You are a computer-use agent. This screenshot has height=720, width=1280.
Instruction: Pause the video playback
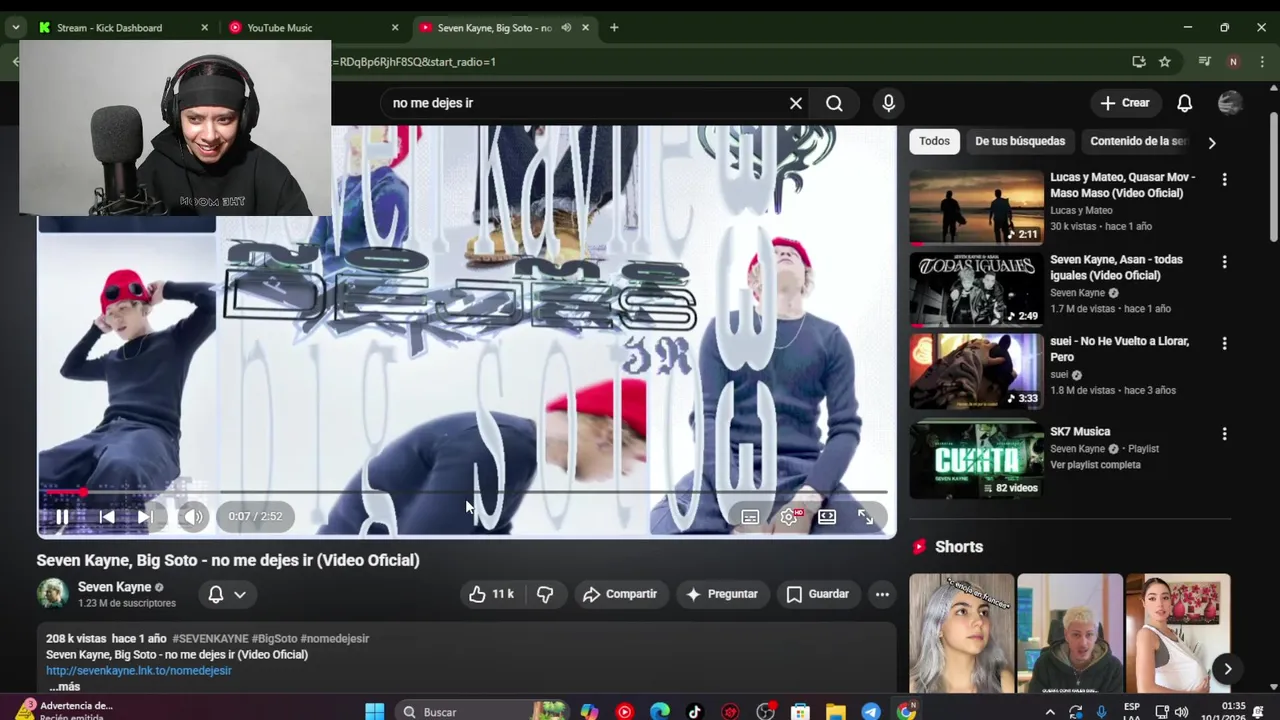tap(61, 517)
